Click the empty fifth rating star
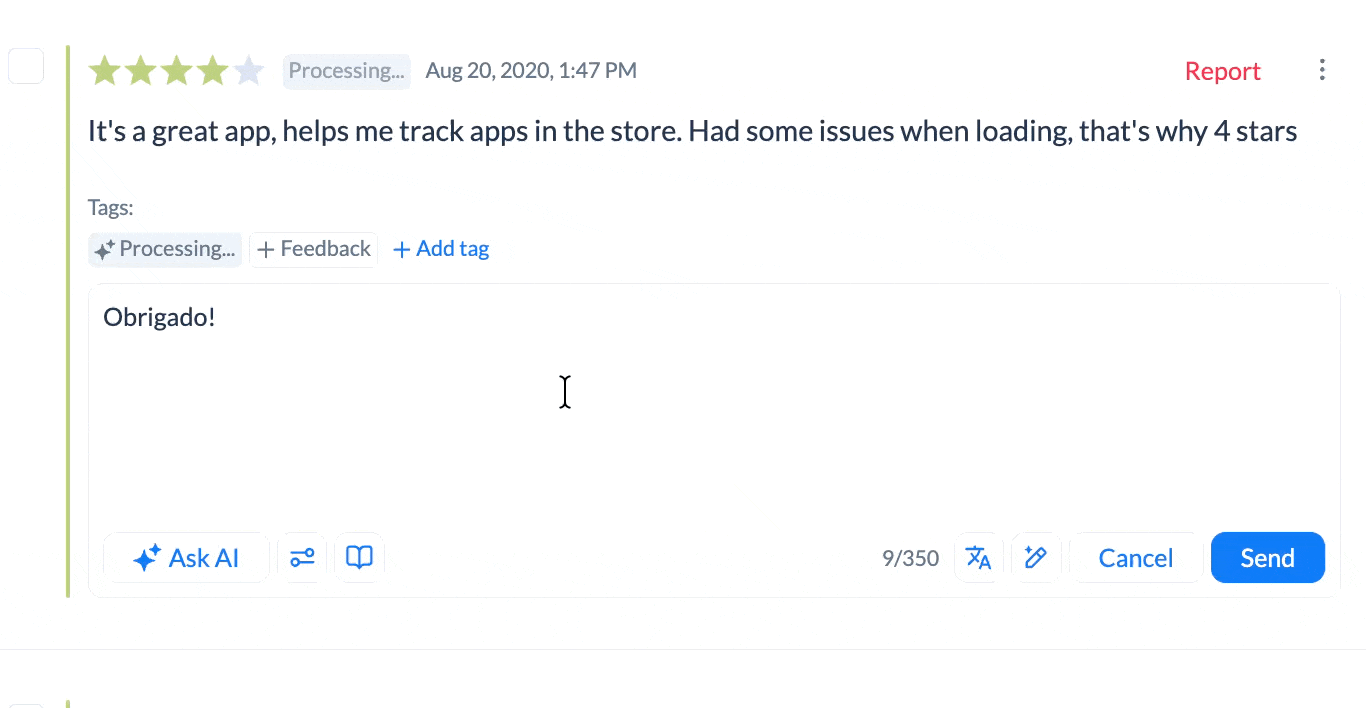Screen dimensions: 1366x708 pyautogui.click(x=248, y=71)
